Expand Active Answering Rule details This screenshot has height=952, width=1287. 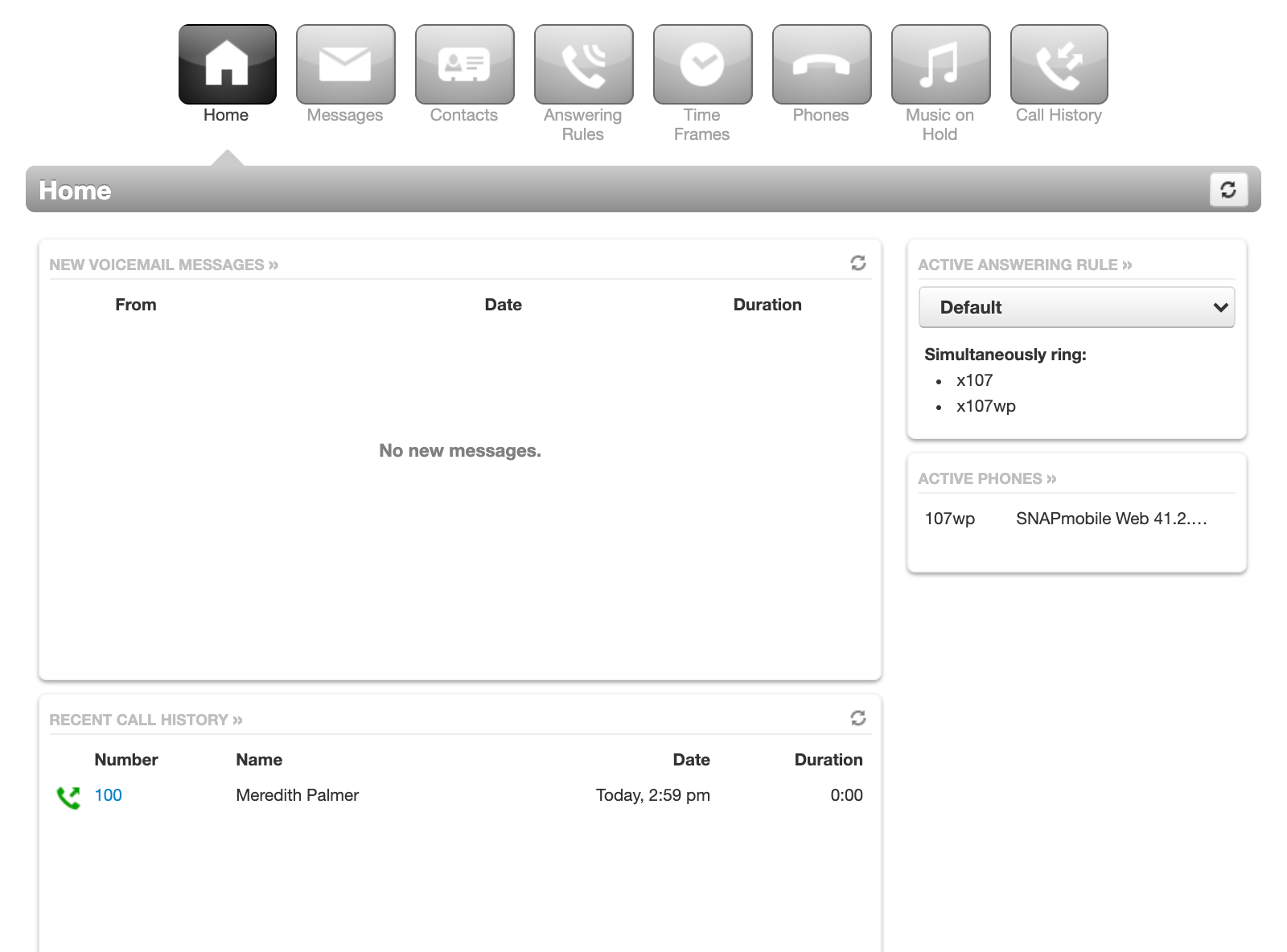(x=1024, y=265)
